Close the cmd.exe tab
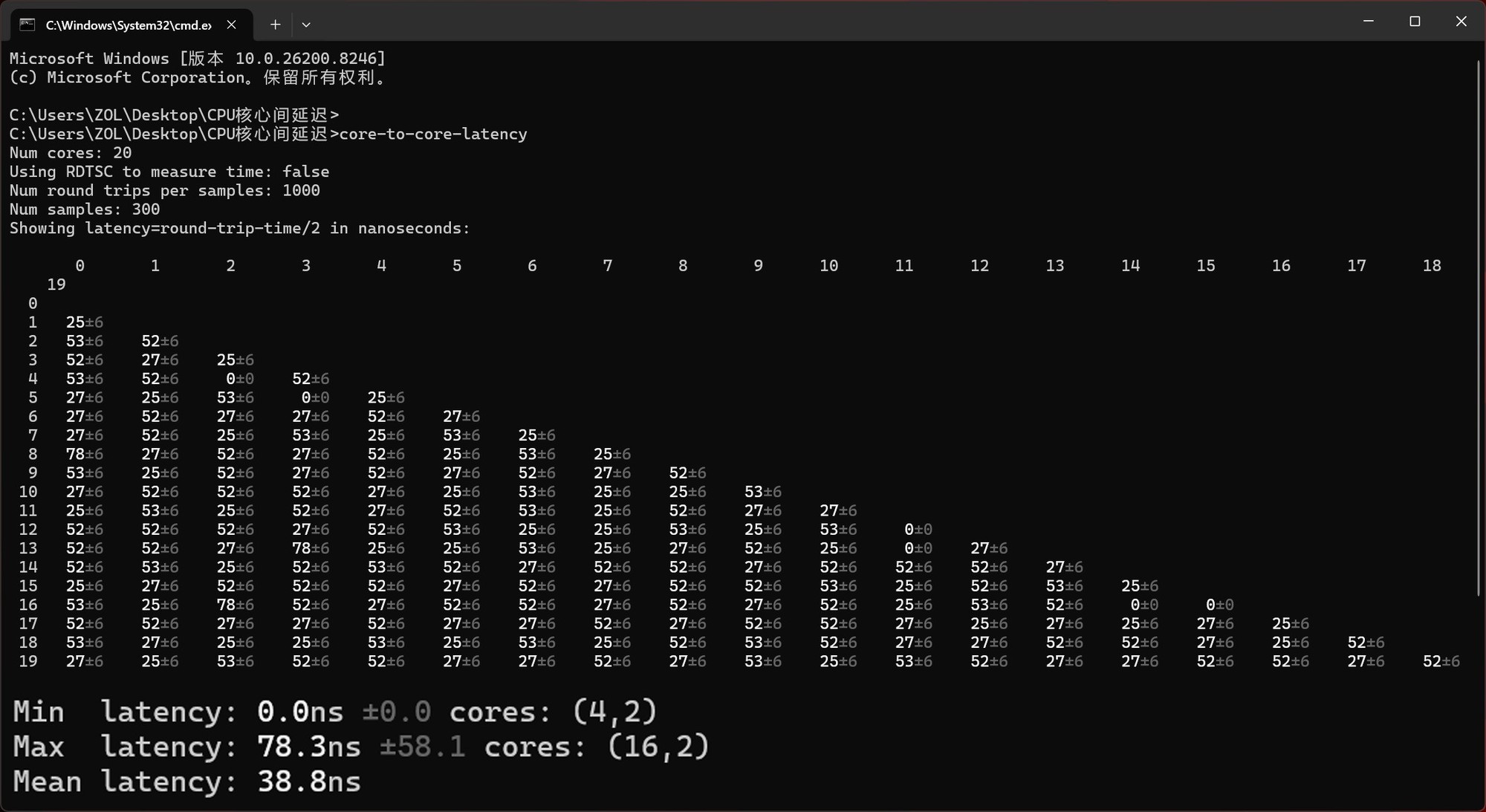 pyautogui.click(x=232, y=25)
